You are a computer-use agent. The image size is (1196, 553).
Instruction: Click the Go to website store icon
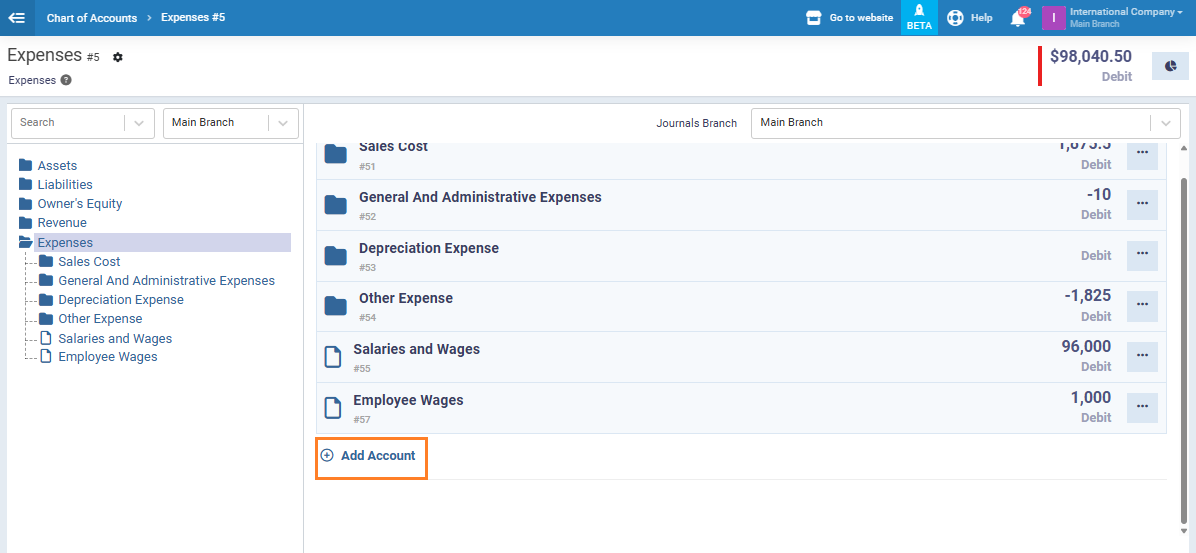coord(814,18)
